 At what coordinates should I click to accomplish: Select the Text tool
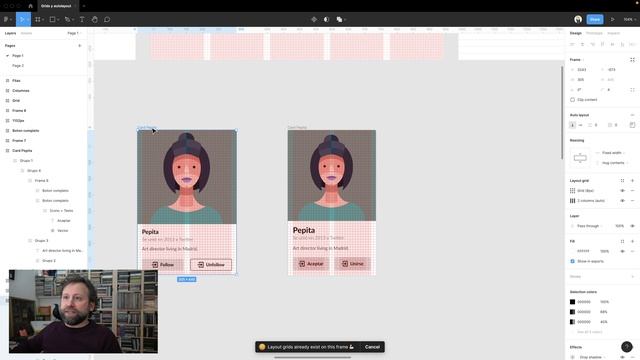[x=82, y=19]
